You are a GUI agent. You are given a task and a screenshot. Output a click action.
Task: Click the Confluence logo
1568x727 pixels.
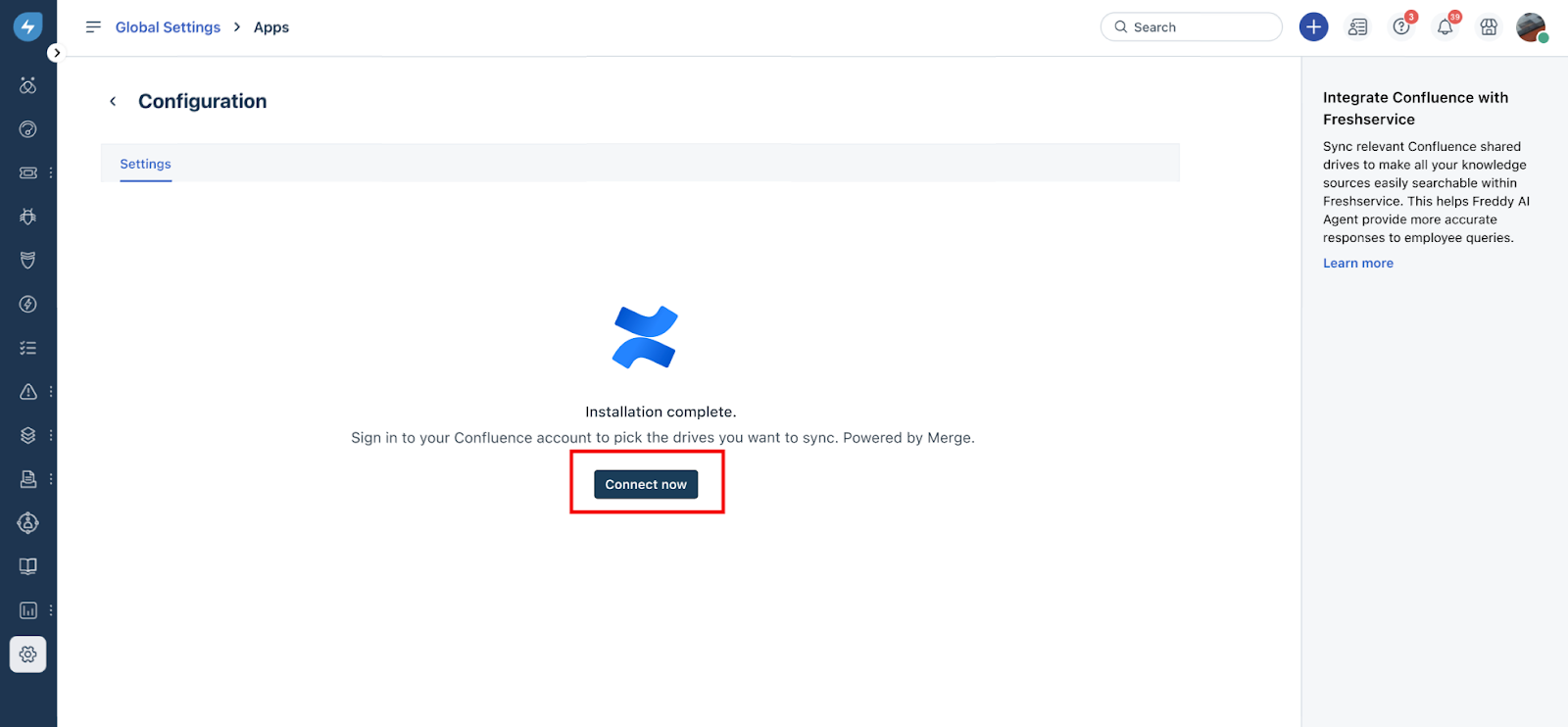645,337
